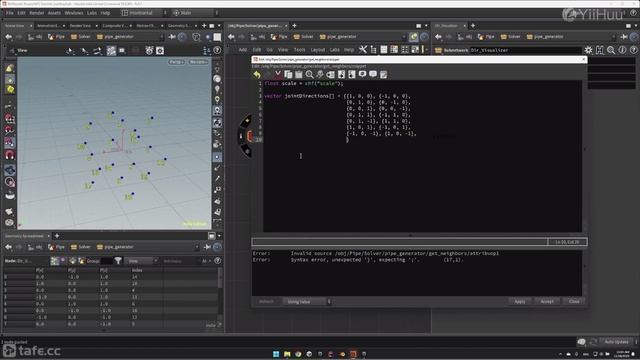Click the Close button in code editor
Image resolution: width=640 pixels, height=360 pixels.
[x=574, y=302]
